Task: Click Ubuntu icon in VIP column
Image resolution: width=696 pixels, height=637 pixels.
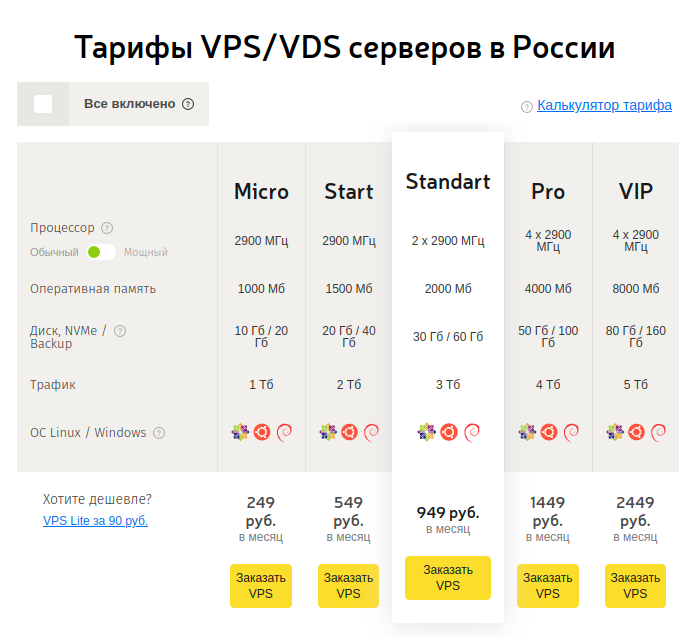Action: coord(636,432)
